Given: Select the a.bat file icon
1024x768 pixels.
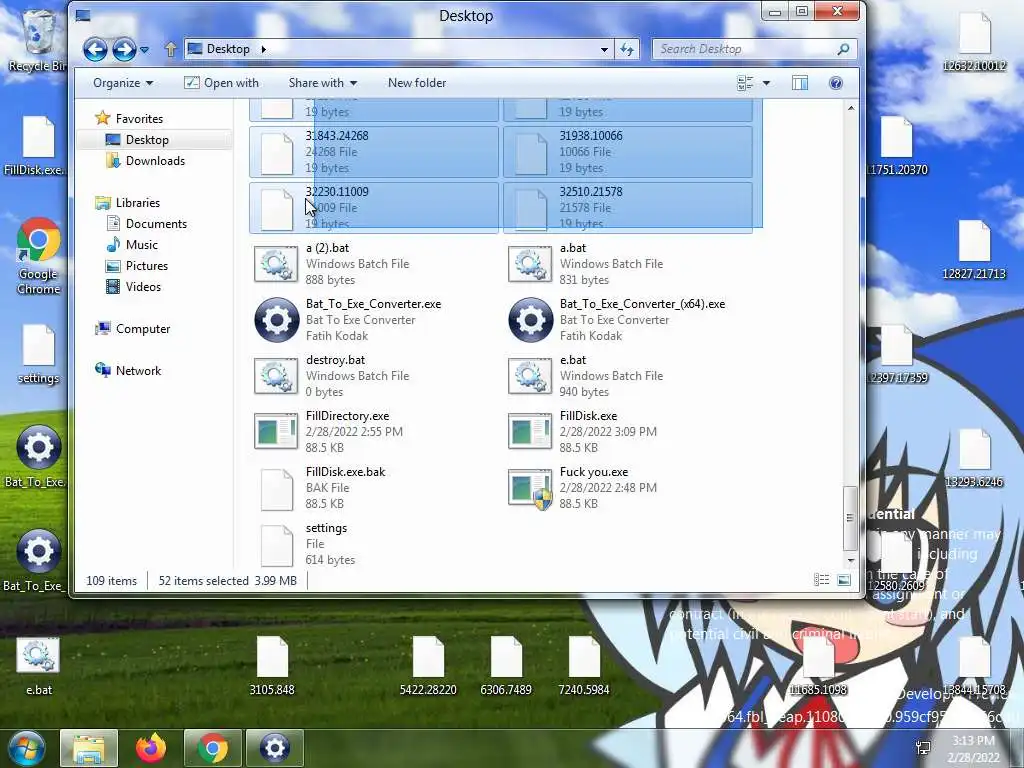Looking at the screenshot, I should pos(530,264).
